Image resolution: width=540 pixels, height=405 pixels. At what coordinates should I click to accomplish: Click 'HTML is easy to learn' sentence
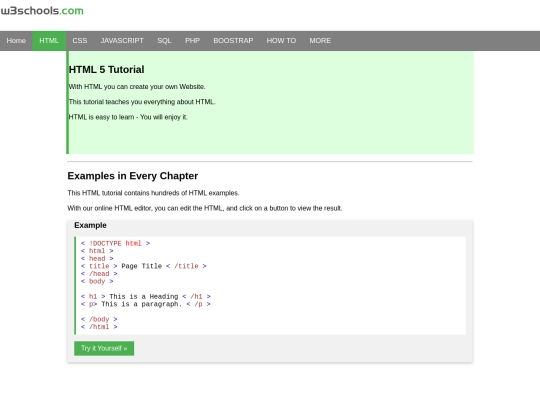click(128, 117)
